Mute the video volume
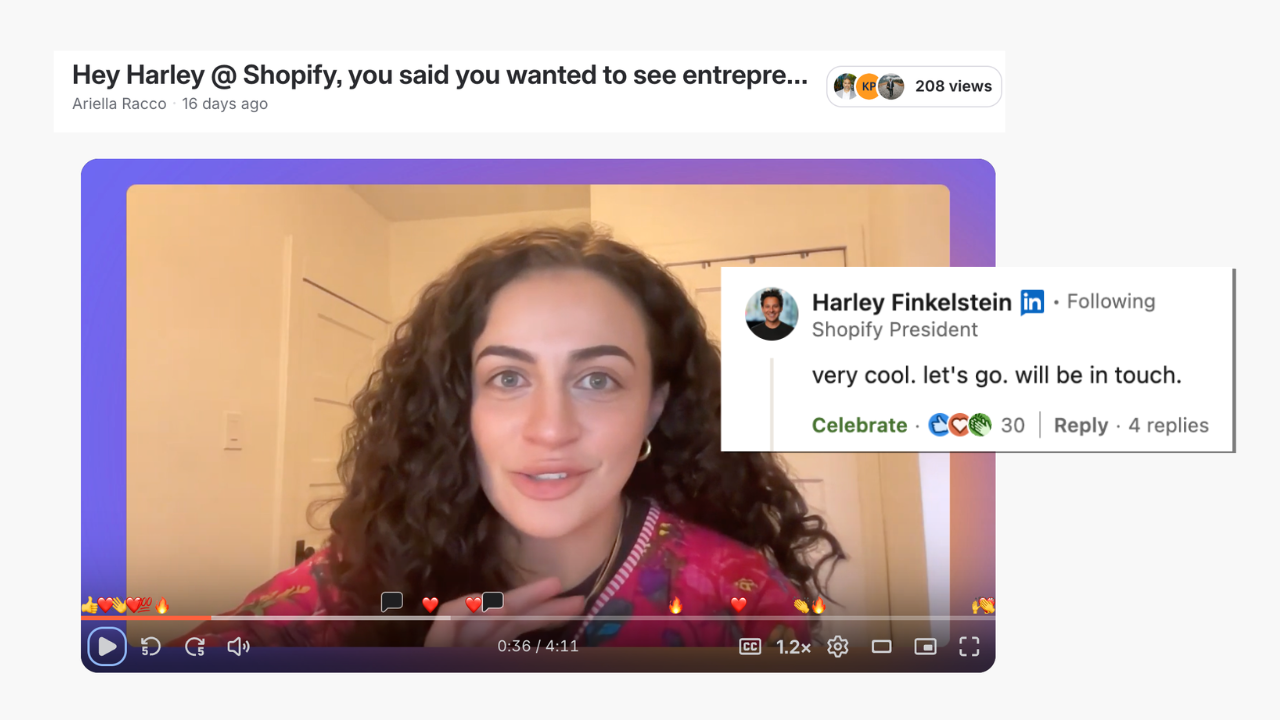 (238, 647)
